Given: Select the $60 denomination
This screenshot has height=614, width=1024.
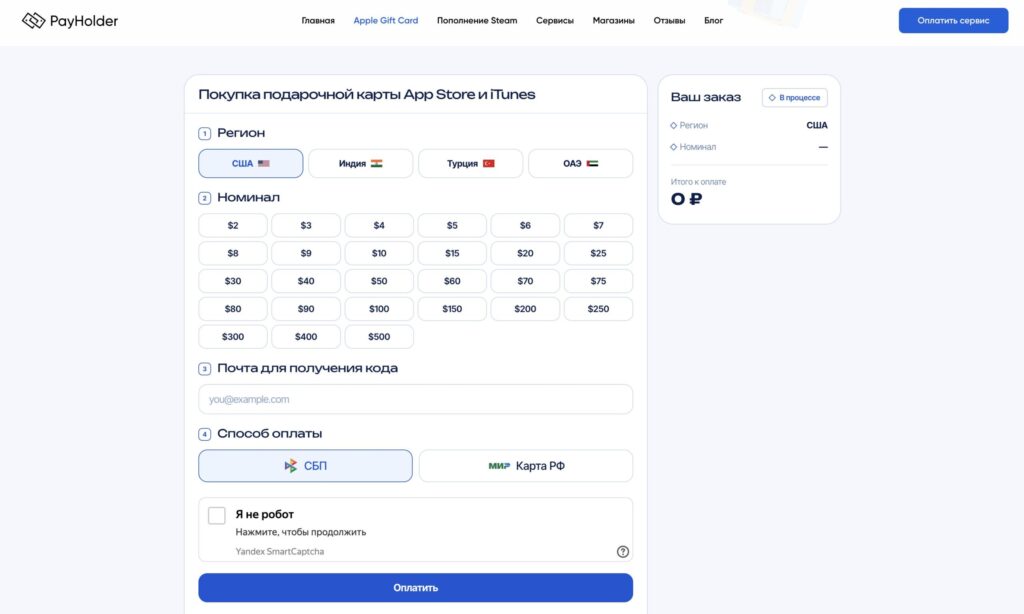Looking at the screenshot, I should [452, 281].
